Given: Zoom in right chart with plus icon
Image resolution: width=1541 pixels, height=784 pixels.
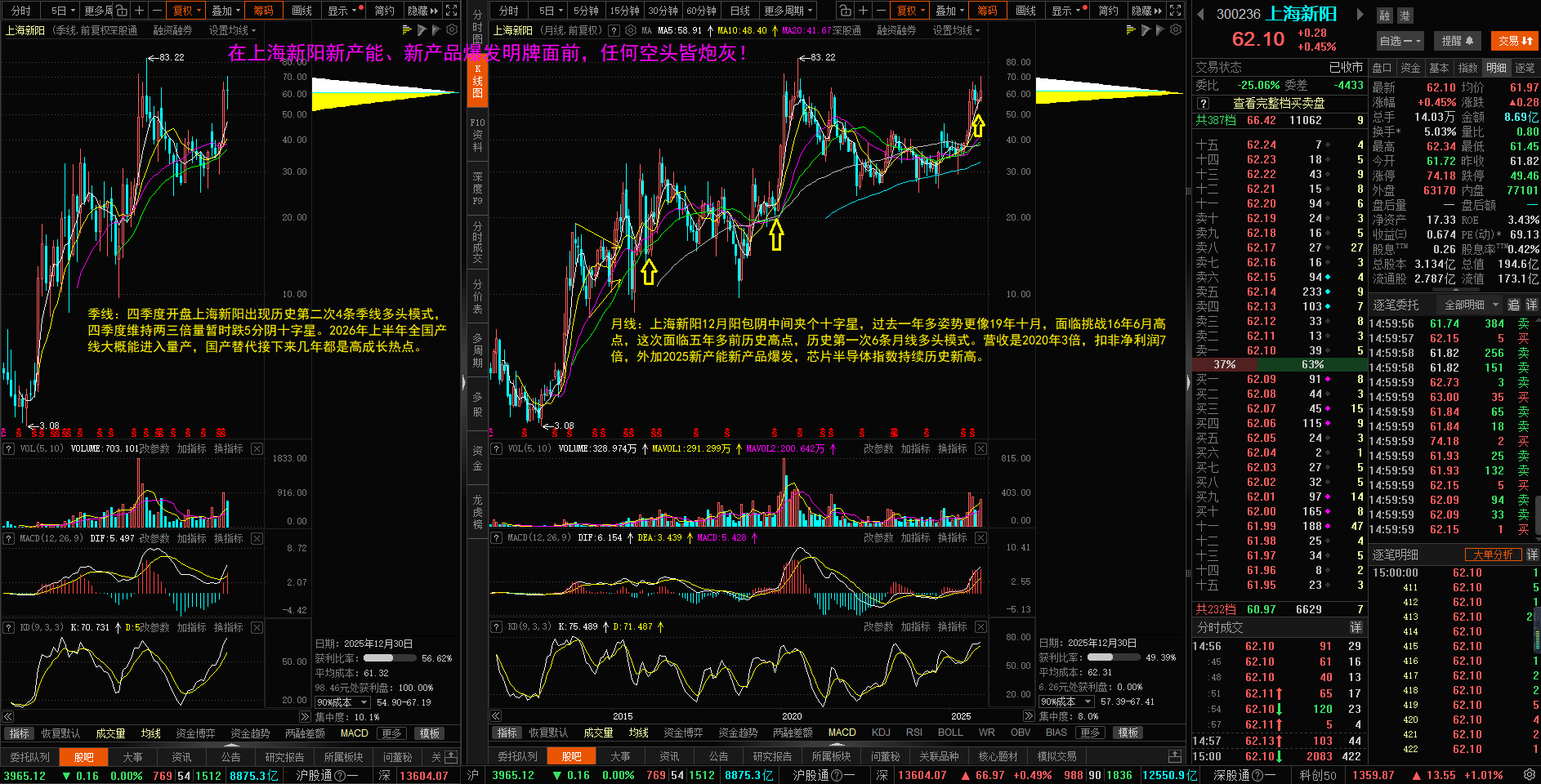Looking at the screenshot, I should [x=863, y=11].
